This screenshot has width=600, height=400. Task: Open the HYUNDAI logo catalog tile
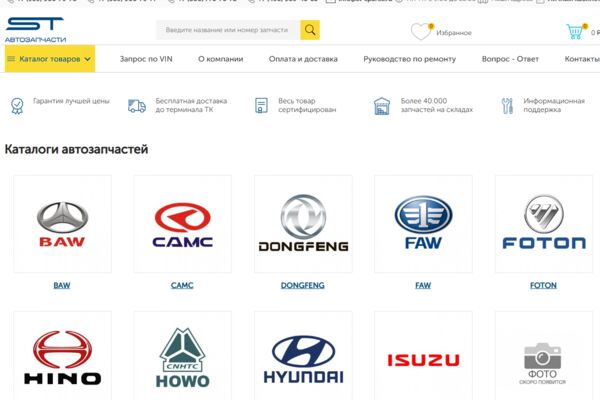click(x=303, y=356)
